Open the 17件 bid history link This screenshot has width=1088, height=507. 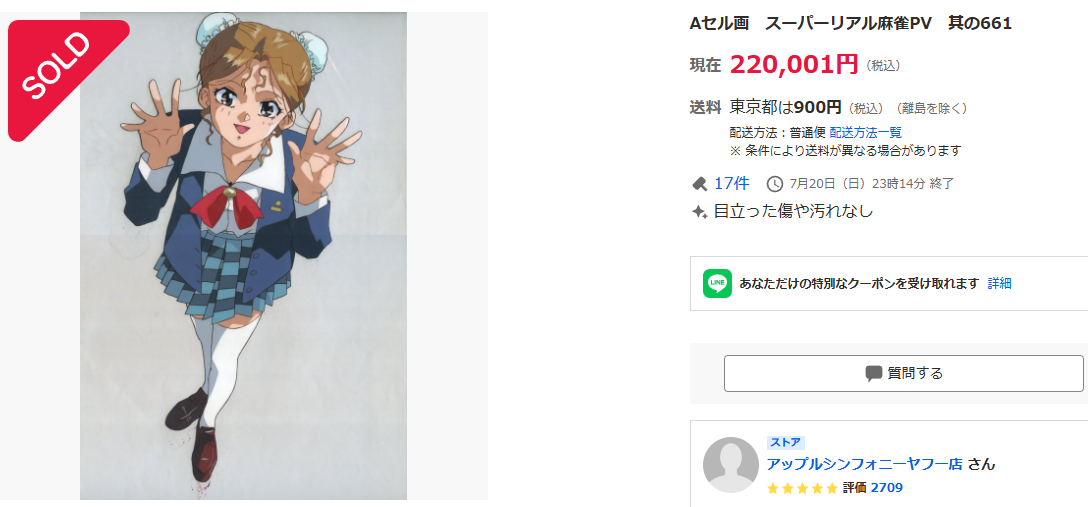pyautogui.click(x=731, y=184)
